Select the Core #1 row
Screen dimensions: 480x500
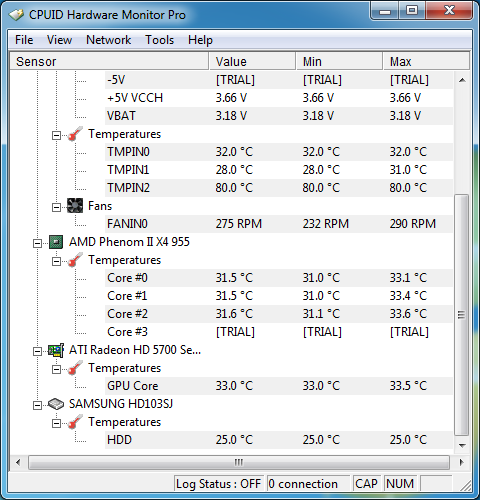tap(279, 296)
